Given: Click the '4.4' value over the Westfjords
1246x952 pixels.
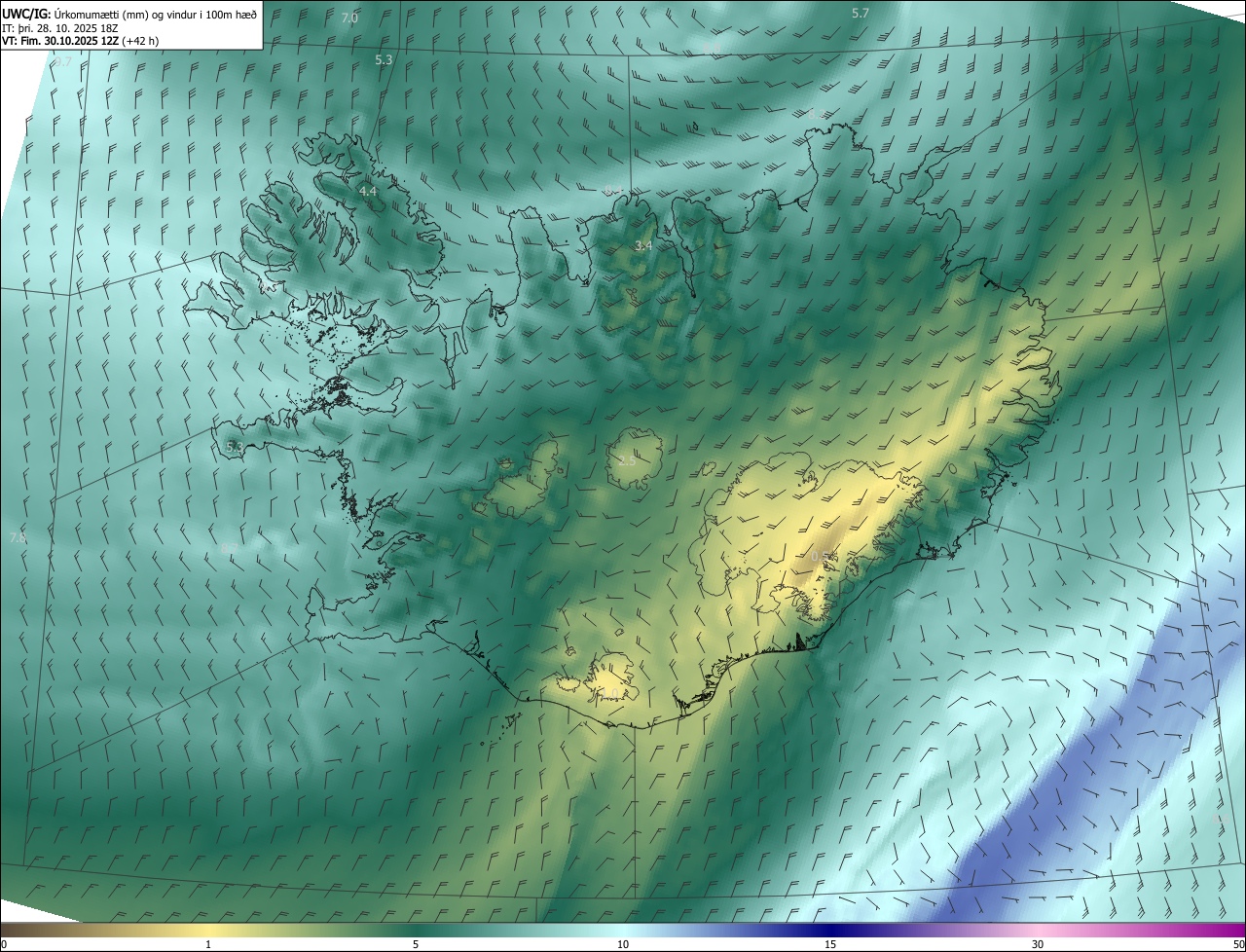Looking at the screenshot, I should point(368,192).
